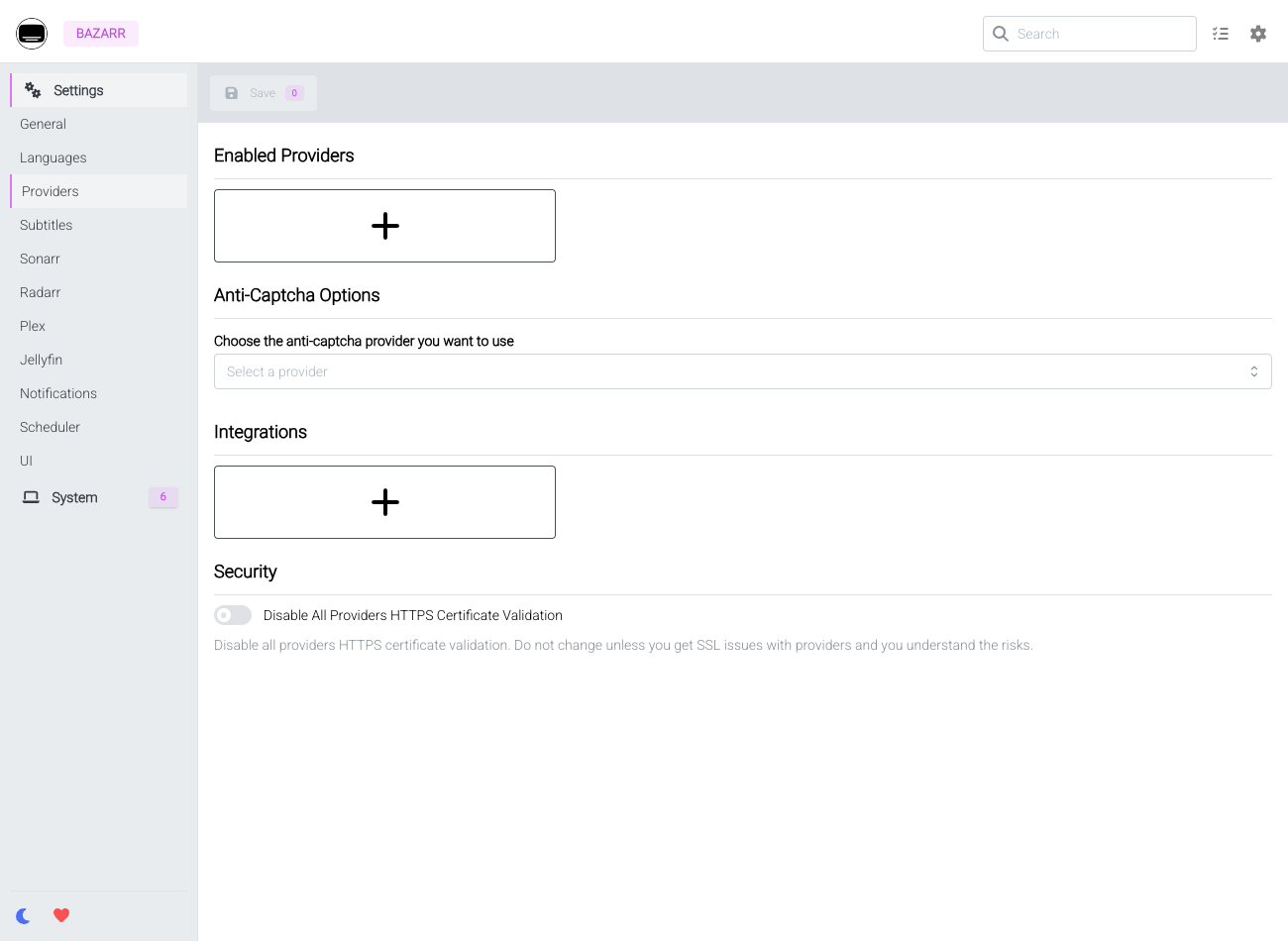Click the dropdown chevron of Select a provider

pyautogui.click(x=1254, y=371)
